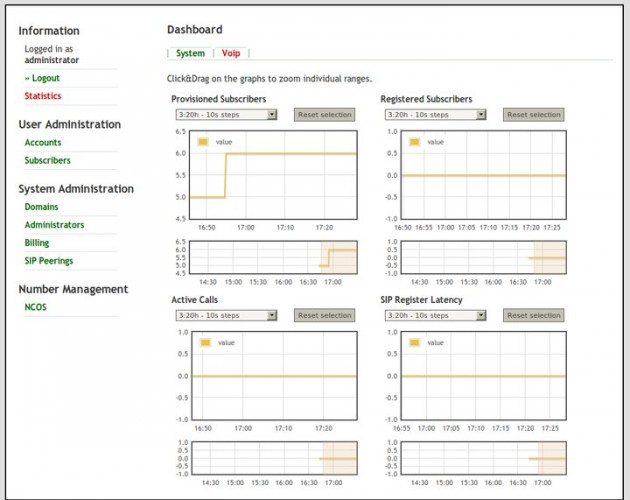
Task: Open Active Calls time range dropdown
Action: [225, 315]
